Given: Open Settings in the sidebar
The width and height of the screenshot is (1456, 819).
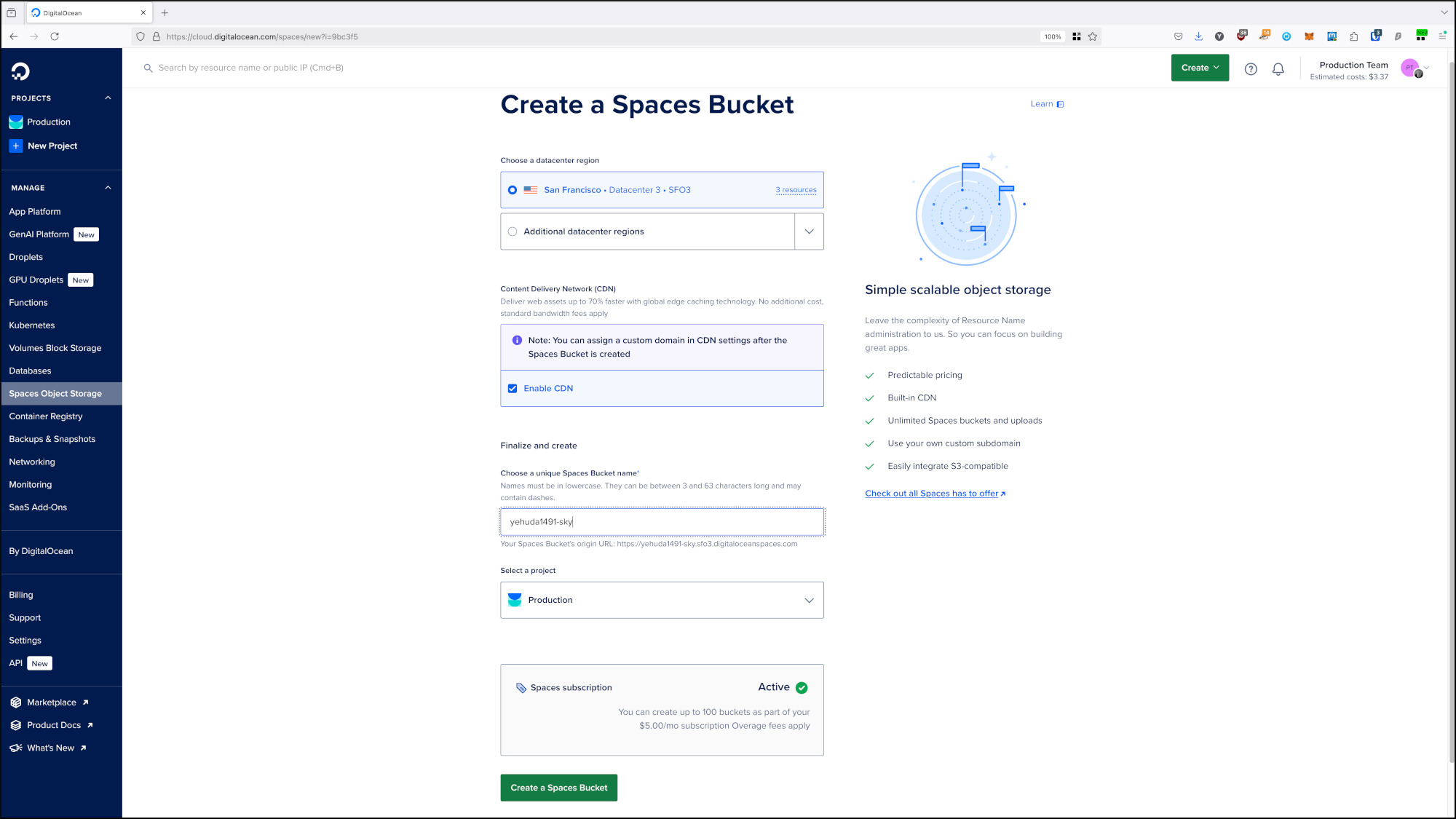Looking at the screenshot, I should 25,641.
